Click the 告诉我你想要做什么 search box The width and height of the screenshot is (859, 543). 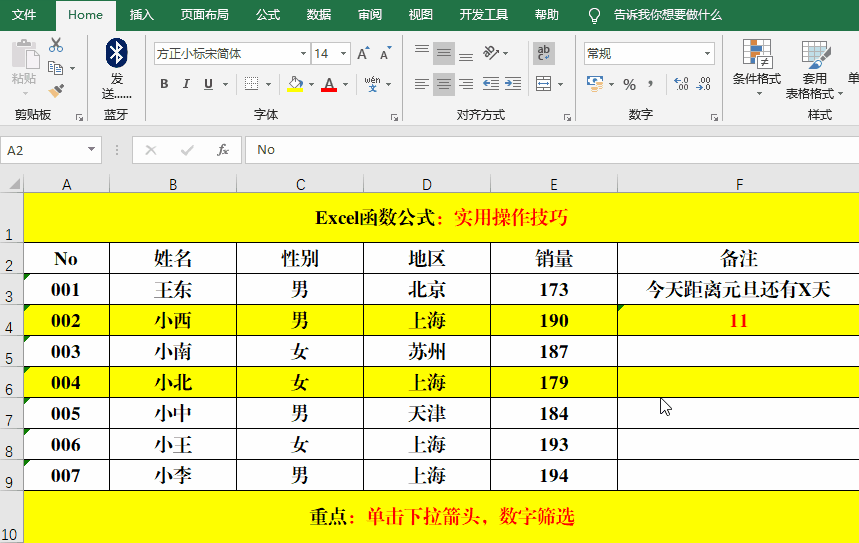667,15
